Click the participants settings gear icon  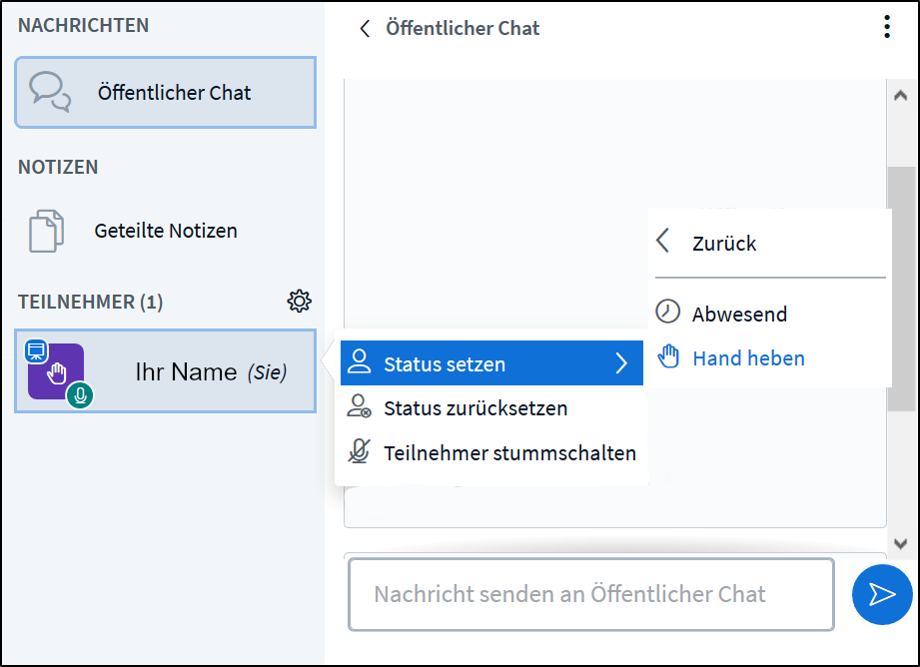299,301
